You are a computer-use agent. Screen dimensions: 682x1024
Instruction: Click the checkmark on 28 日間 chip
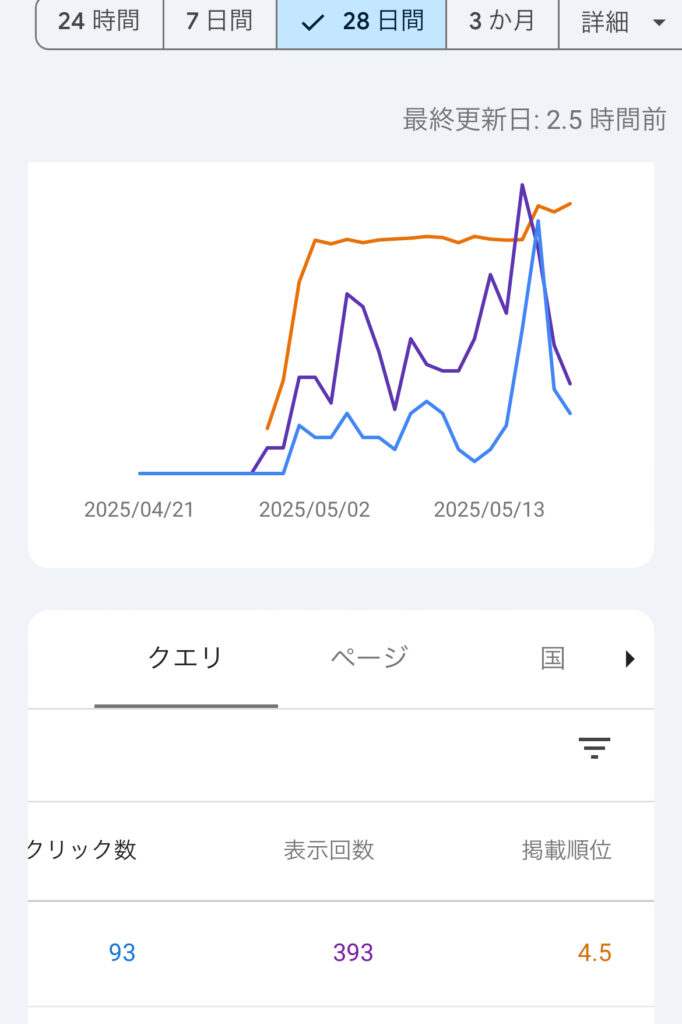pyautogui.click(x=313, y=23)
